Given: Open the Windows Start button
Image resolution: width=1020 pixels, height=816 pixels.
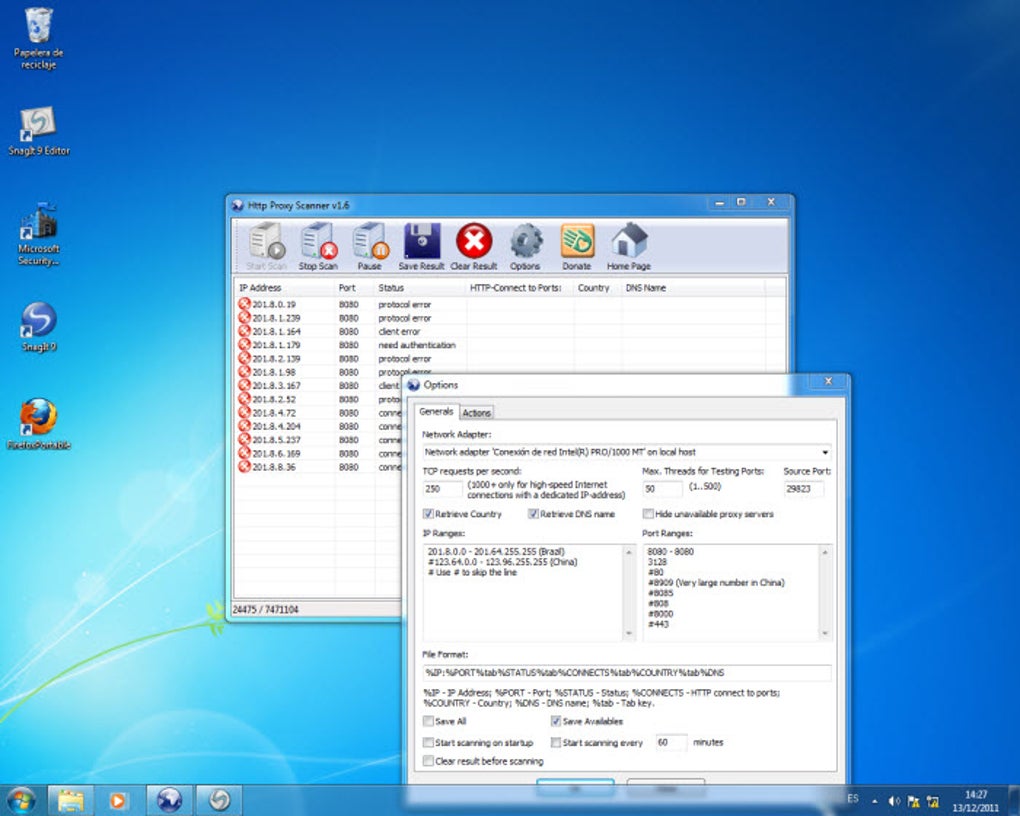Looking at the screenshot, I should click(x=20, y=800).
